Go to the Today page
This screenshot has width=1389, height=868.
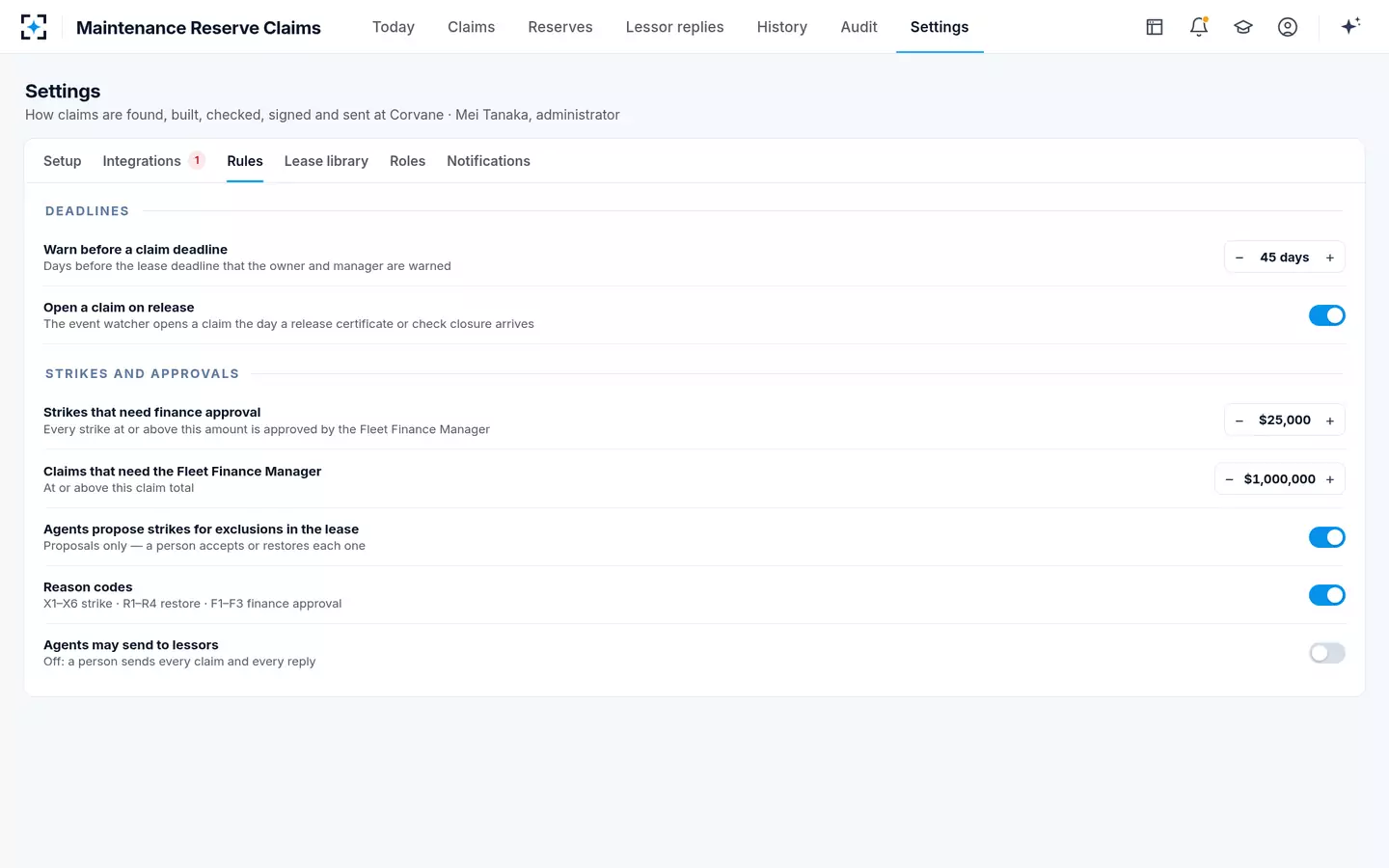coord(394,27)
